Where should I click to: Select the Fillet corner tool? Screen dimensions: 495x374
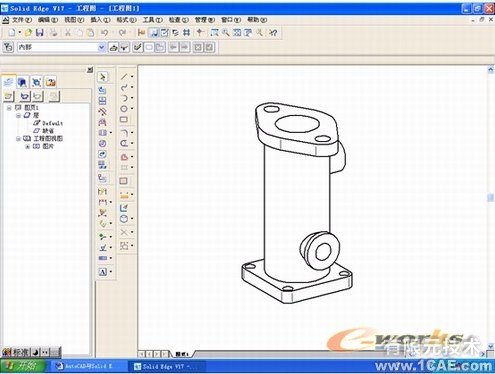pos(124,133)
